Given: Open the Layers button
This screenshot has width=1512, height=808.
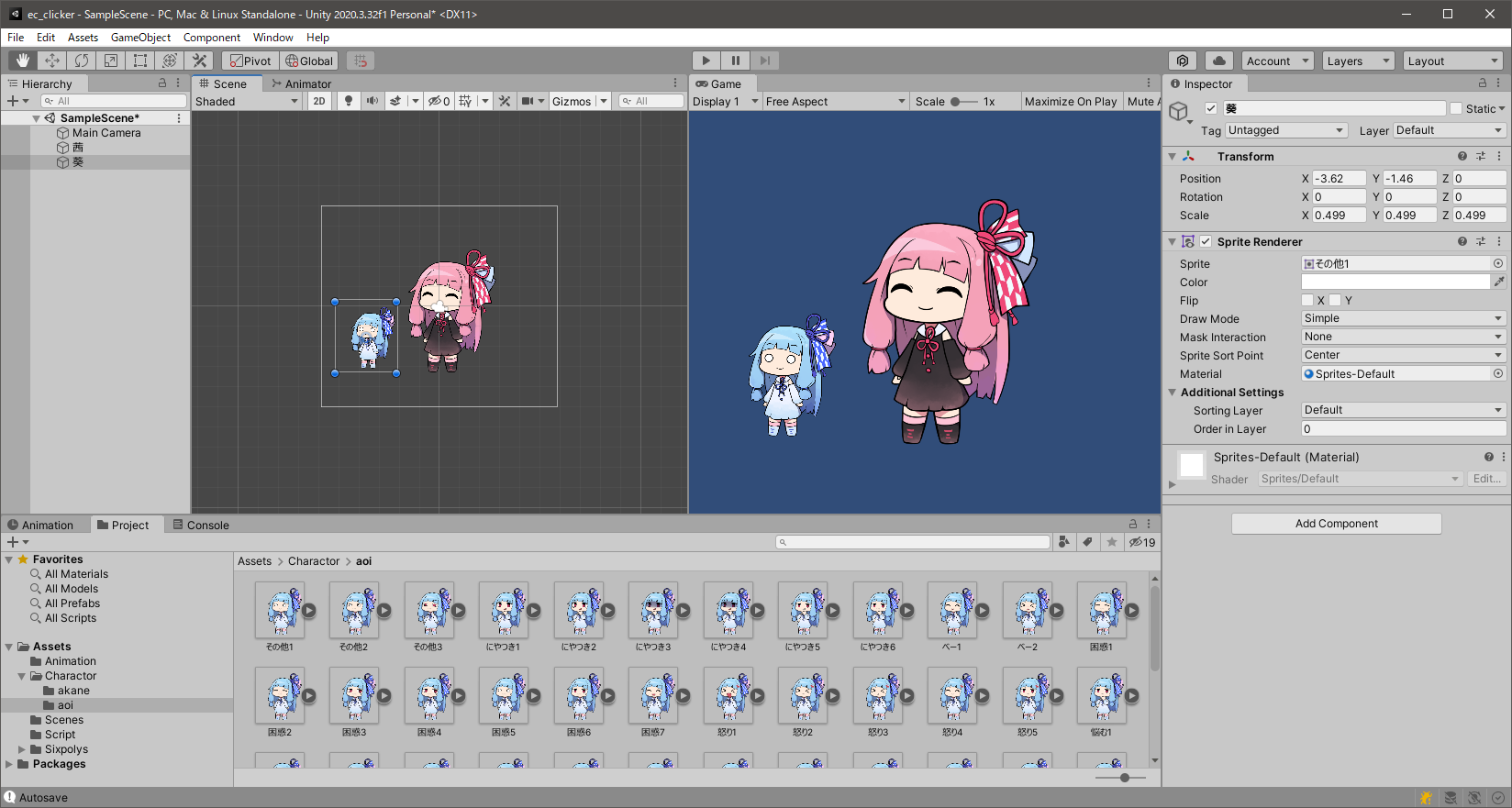Looking at the screenshot, I should tap(1358, 61).
